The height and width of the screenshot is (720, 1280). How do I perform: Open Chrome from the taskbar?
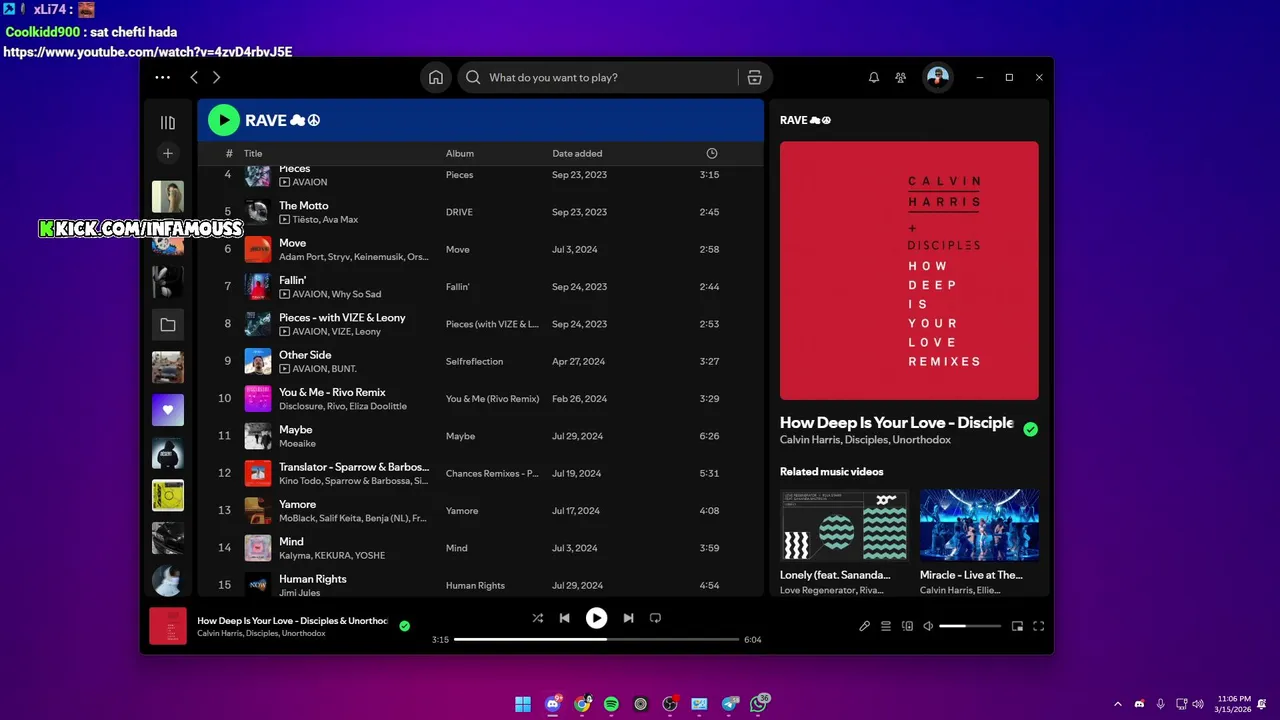point(582,704)
